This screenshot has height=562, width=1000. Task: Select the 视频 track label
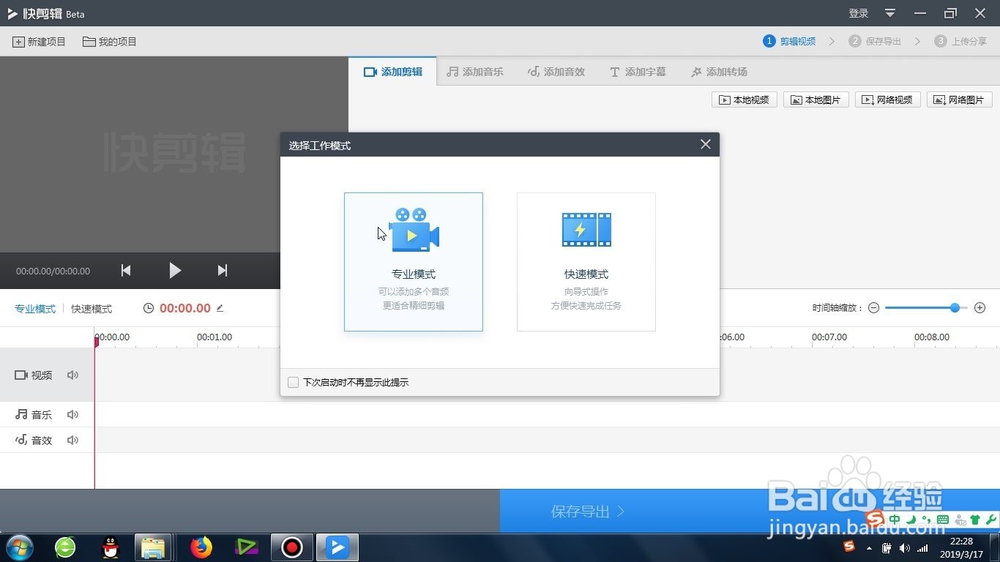pos(34,375)
